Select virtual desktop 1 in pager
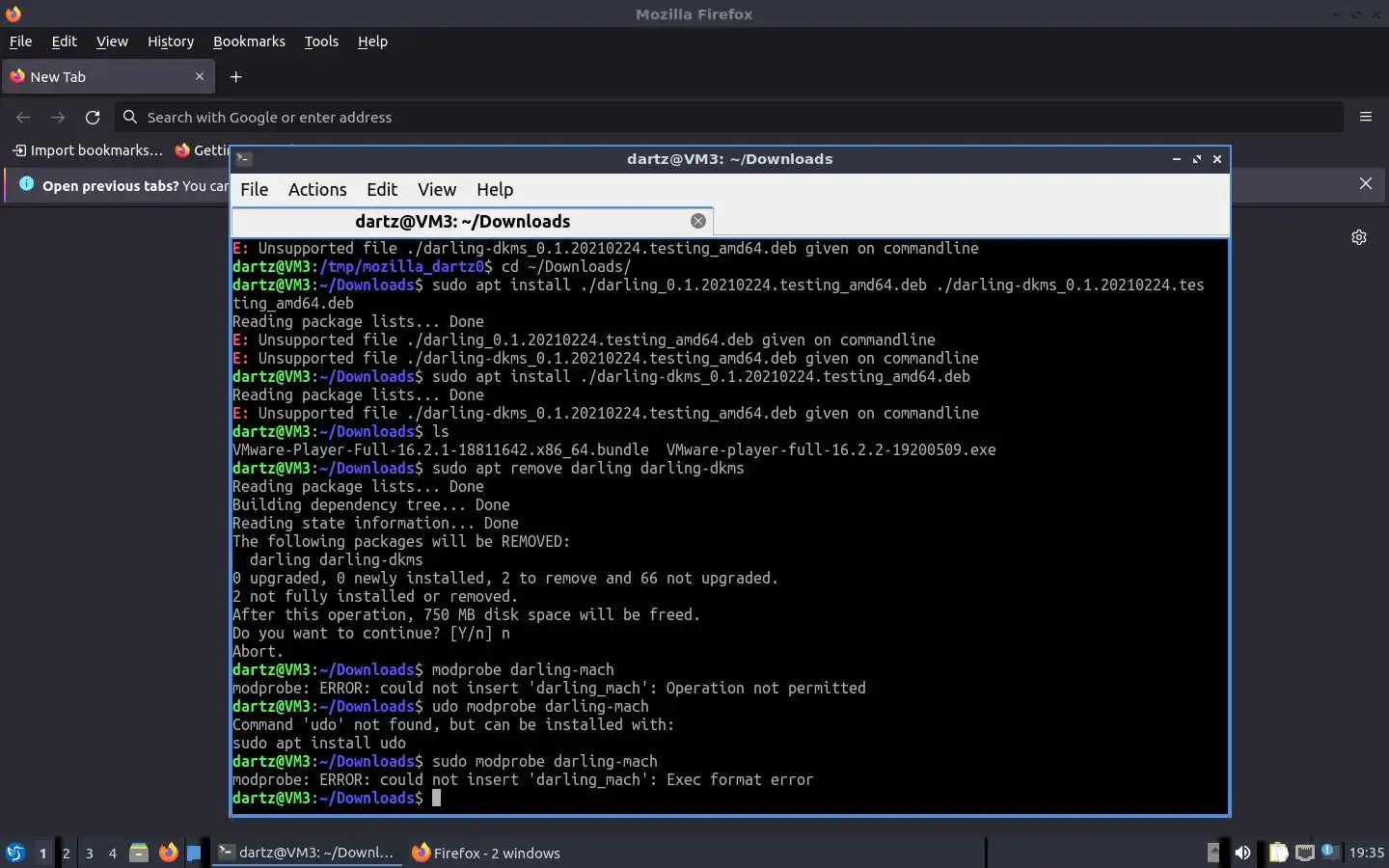The image size is (1389, 868). 42,853
